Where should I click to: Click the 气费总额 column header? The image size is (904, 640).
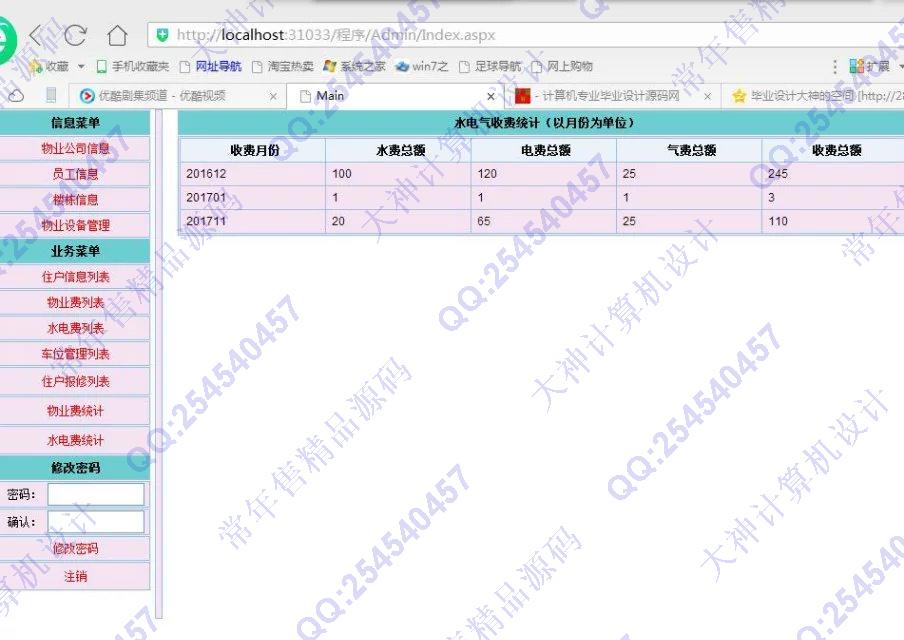(x=690, y=150)
